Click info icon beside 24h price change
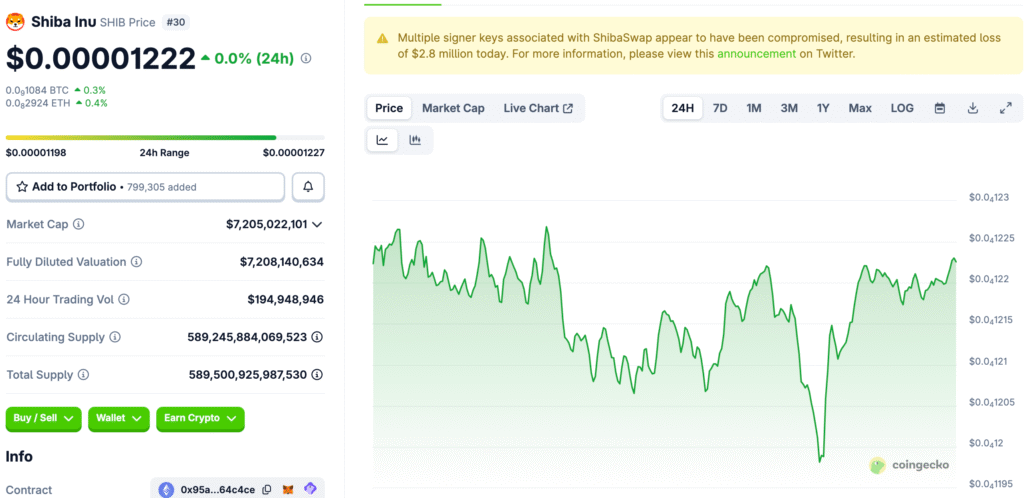This screenshot has width=1024, height=498. click(x=306, y=58)
